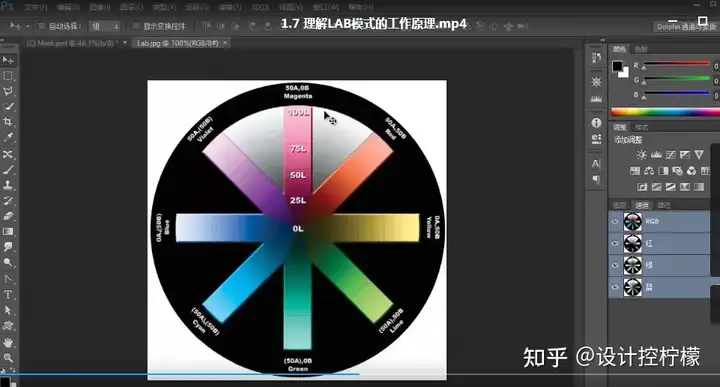Select the Move tool in the toolbox
This screenshot has height=387, width=720.
[x=8, y=60]
